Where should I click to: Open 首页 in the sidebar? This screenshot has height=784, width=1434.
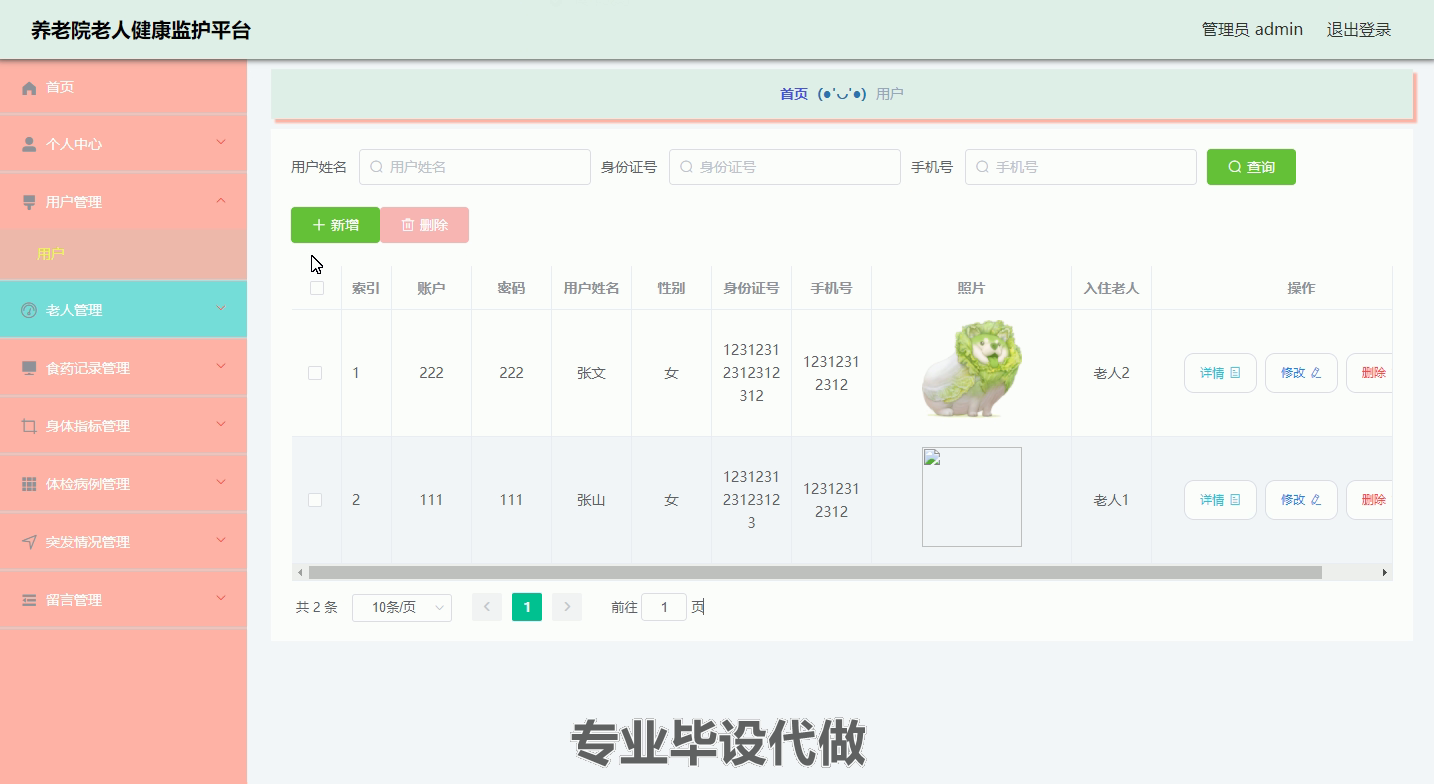[123, 88]
